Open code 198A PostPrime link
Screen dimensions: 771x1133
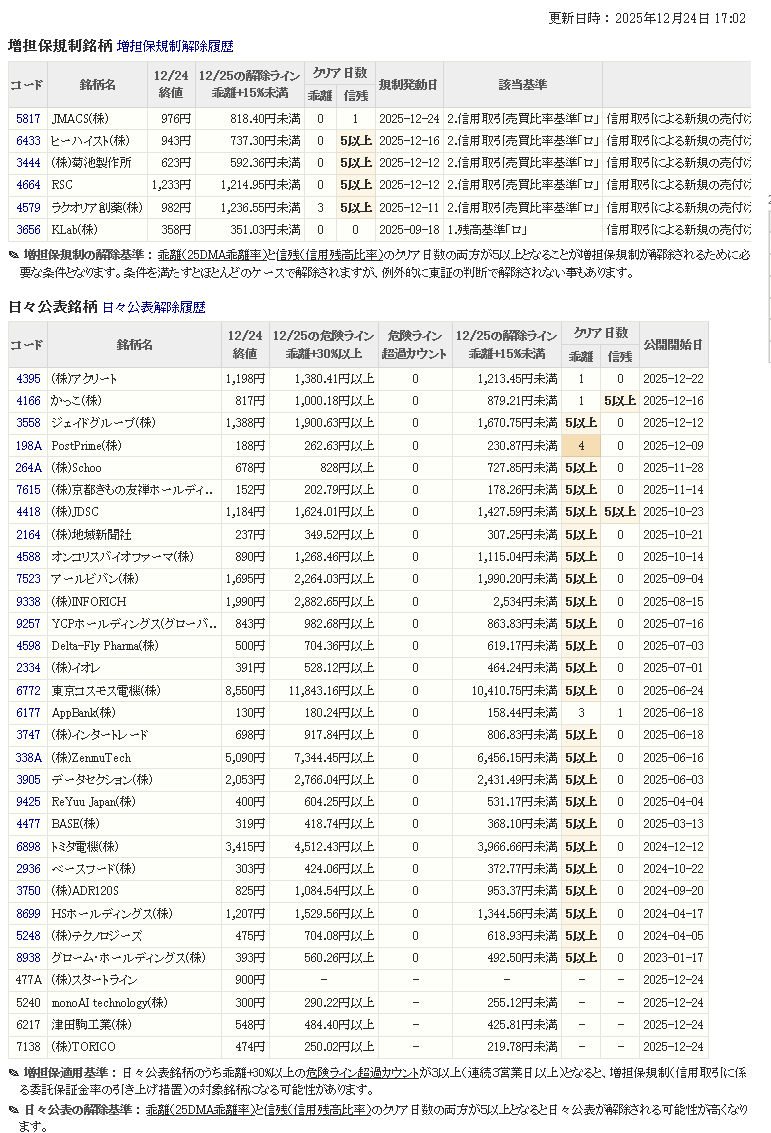tap(28, 445)
